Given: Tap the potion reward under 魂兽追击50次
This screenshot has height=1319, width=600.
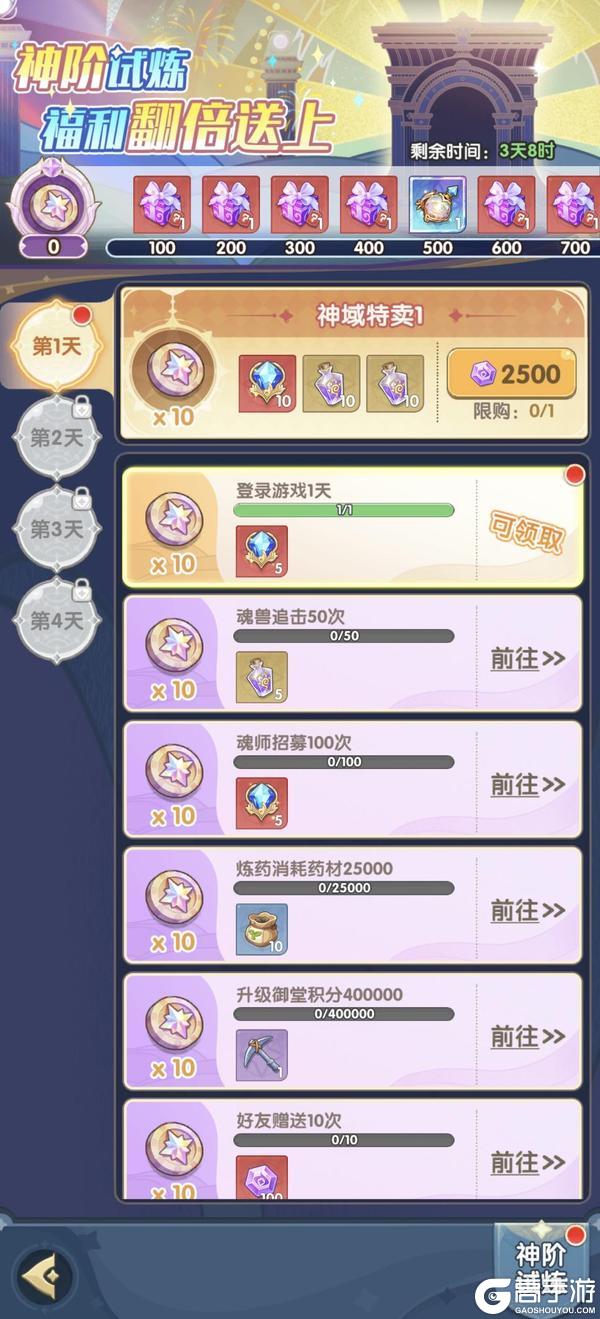Looking at the screenshot, I should point(262,677).
